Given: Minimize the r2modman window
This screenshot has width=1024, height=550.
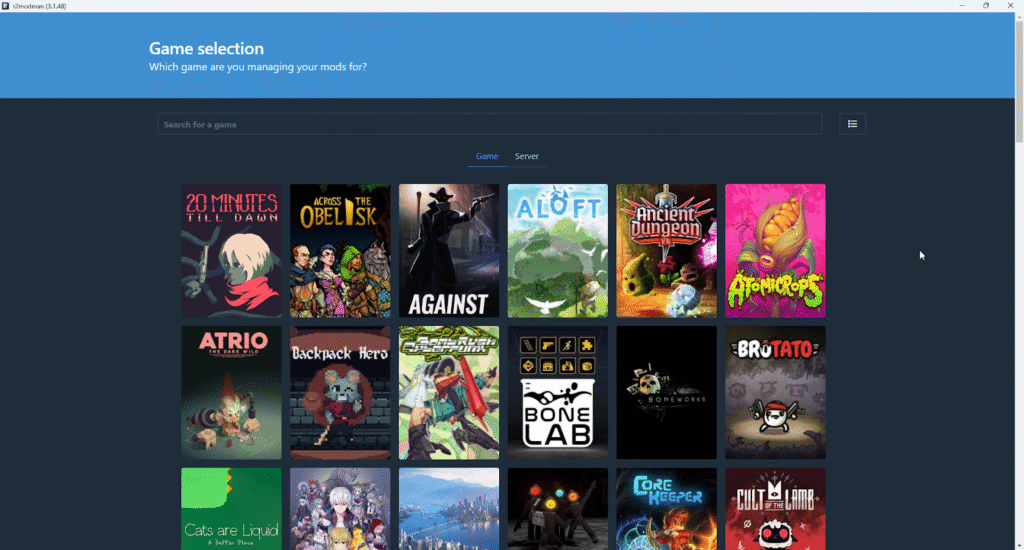Looking at the screenshot, I should click(x=962, y=5).
